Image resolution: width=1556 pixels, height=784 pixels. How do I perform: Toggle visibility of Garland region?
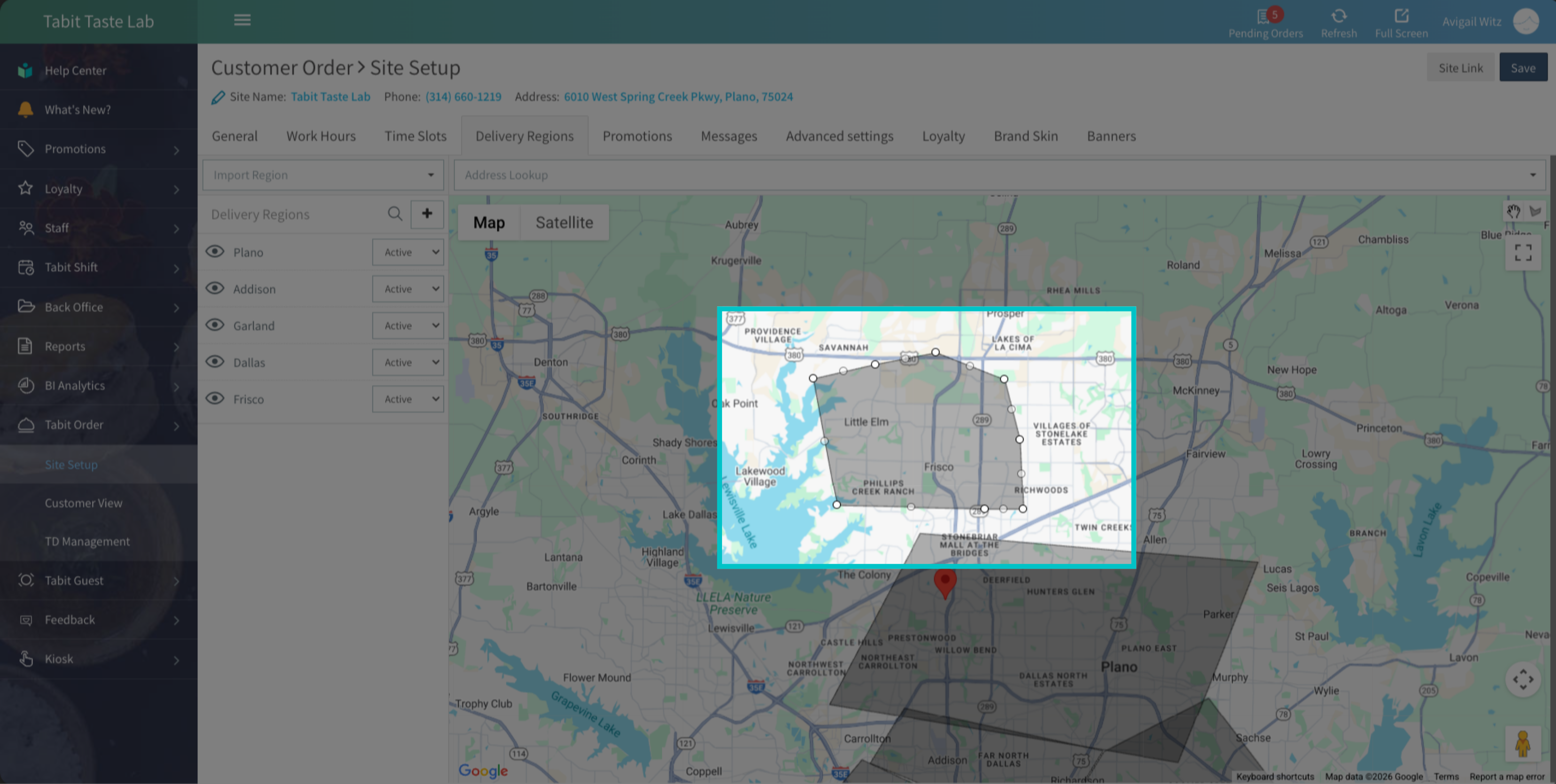point(215,325)
